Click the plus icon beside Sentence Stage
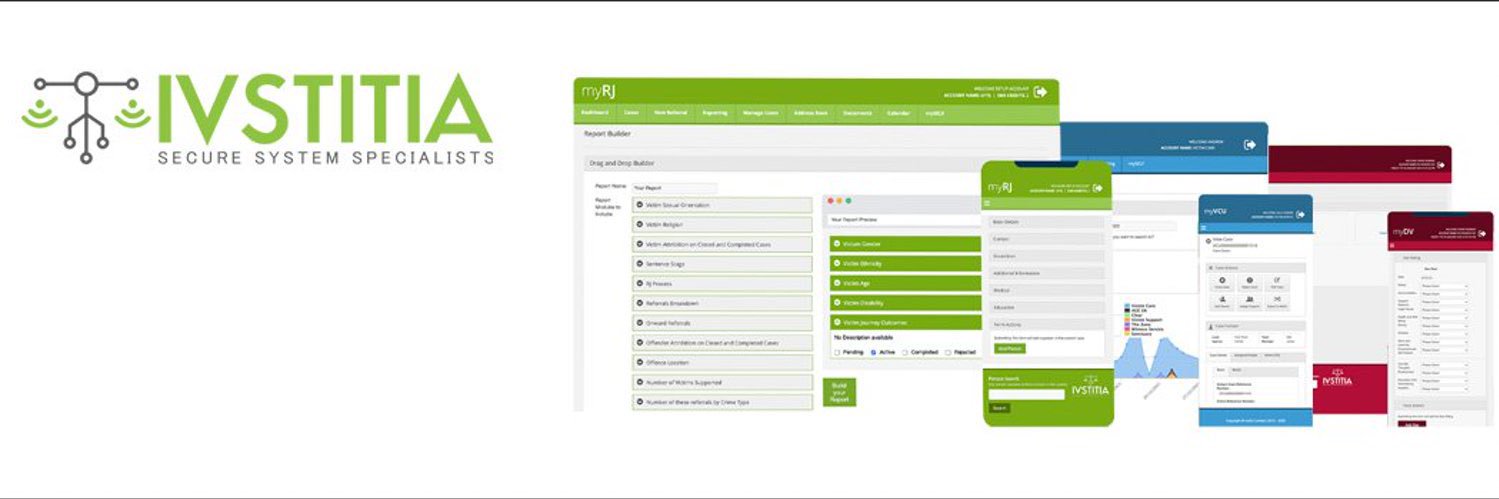 point(640,264)
